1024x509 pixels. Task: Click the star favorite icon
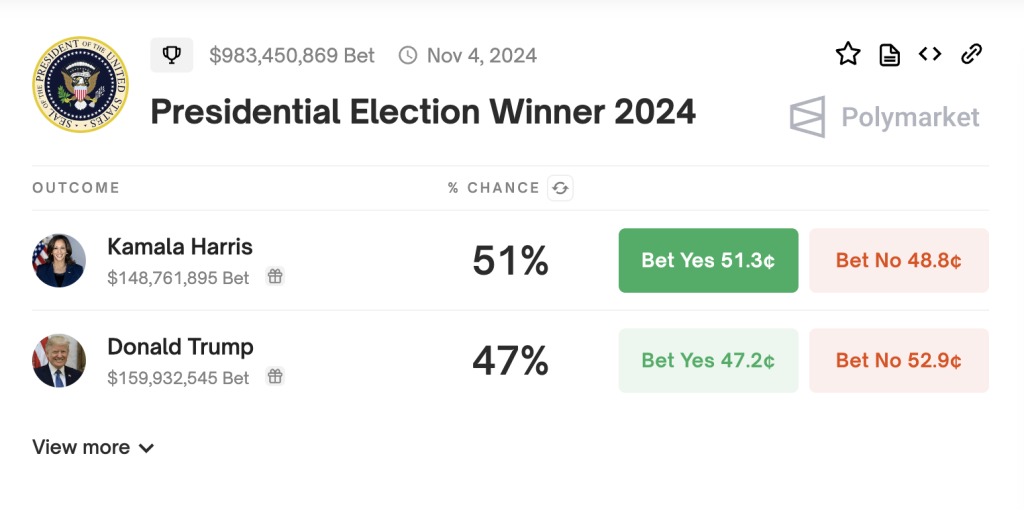pos(848,54)
